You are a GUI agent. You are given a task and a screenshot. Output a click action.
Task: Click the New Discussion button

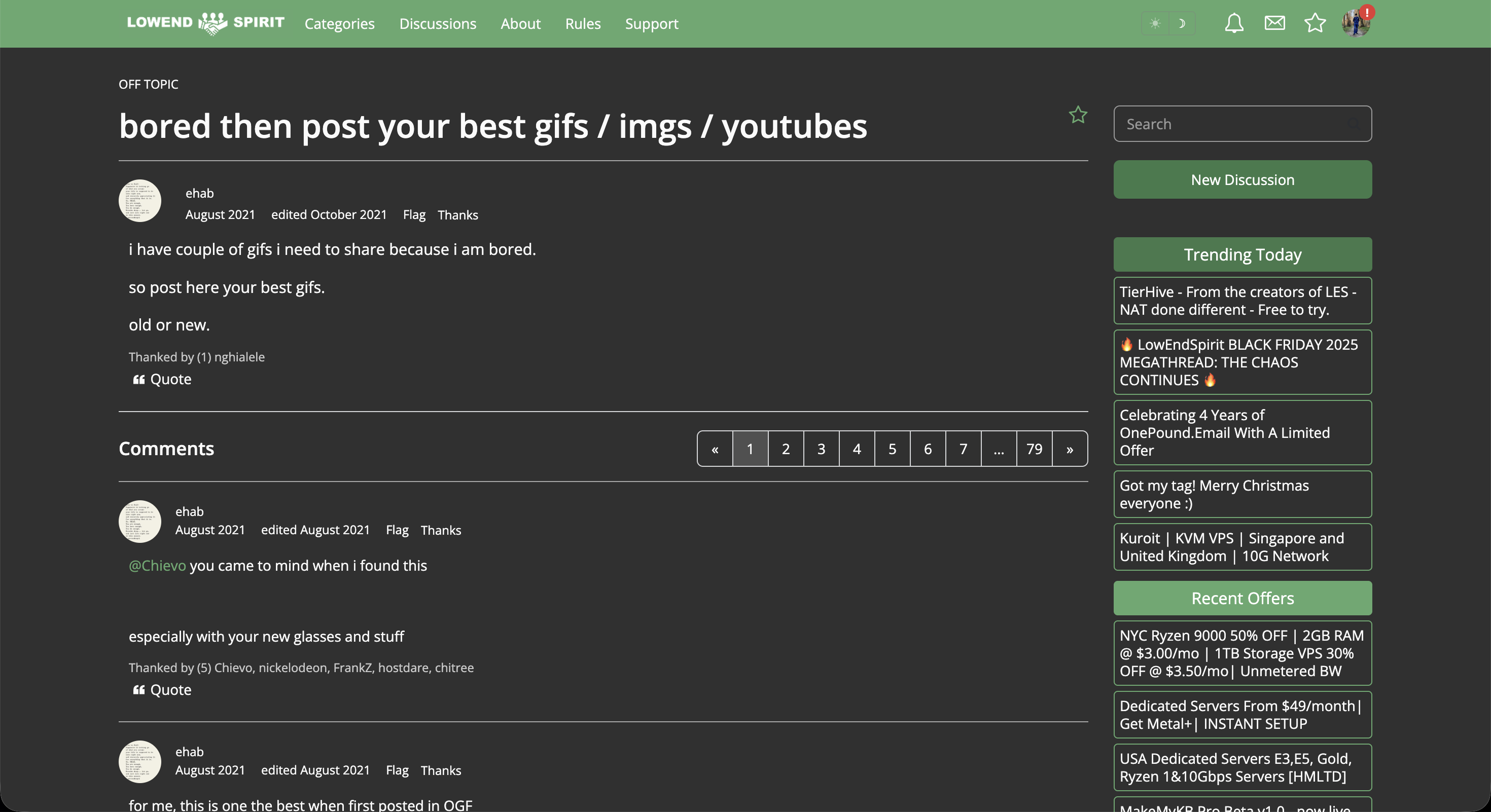pyautogui.click(x=1242, y=180)
